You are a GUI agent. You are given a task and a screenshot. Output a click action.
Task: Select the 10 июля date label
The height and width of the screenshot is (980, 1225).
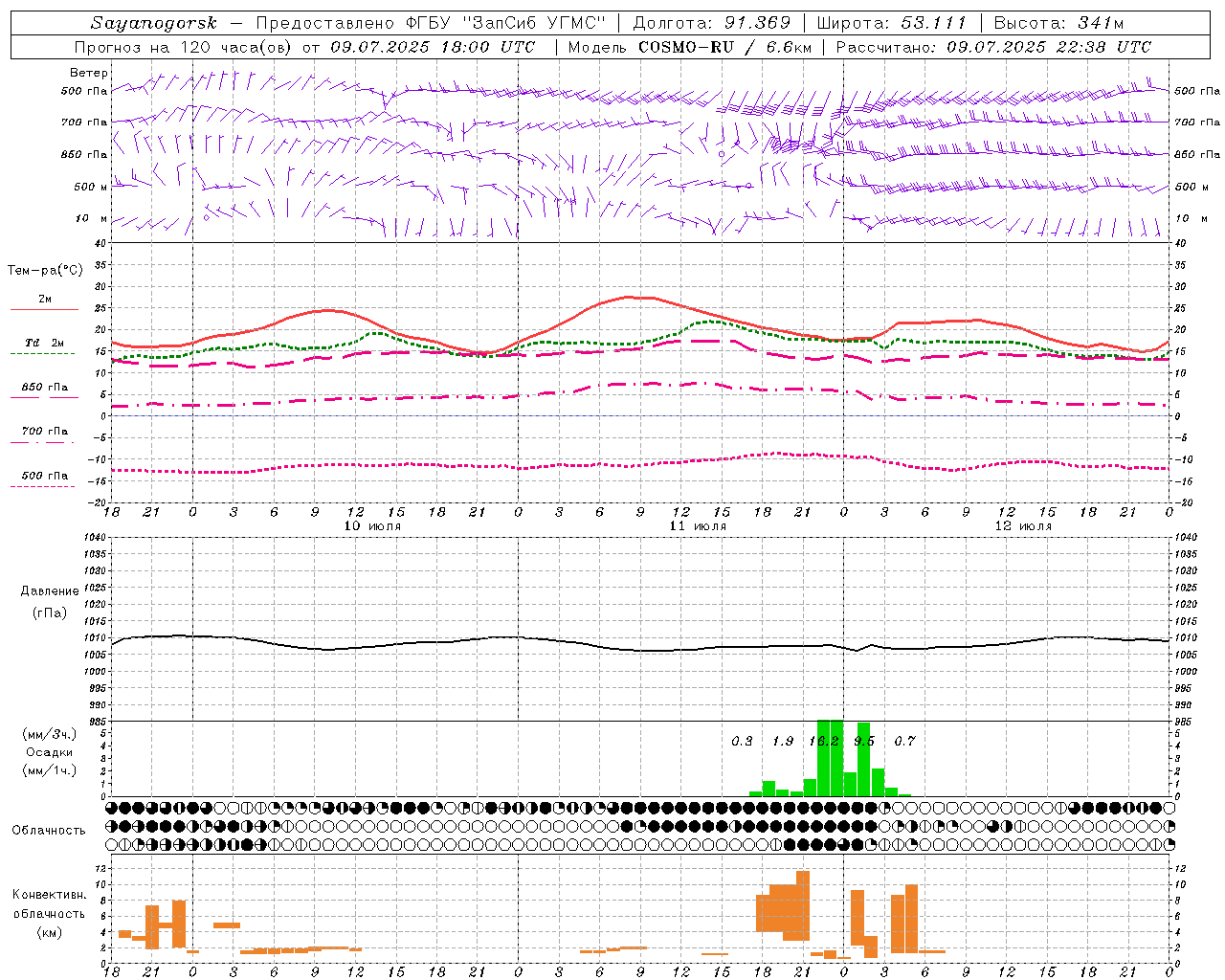(372, 526)
